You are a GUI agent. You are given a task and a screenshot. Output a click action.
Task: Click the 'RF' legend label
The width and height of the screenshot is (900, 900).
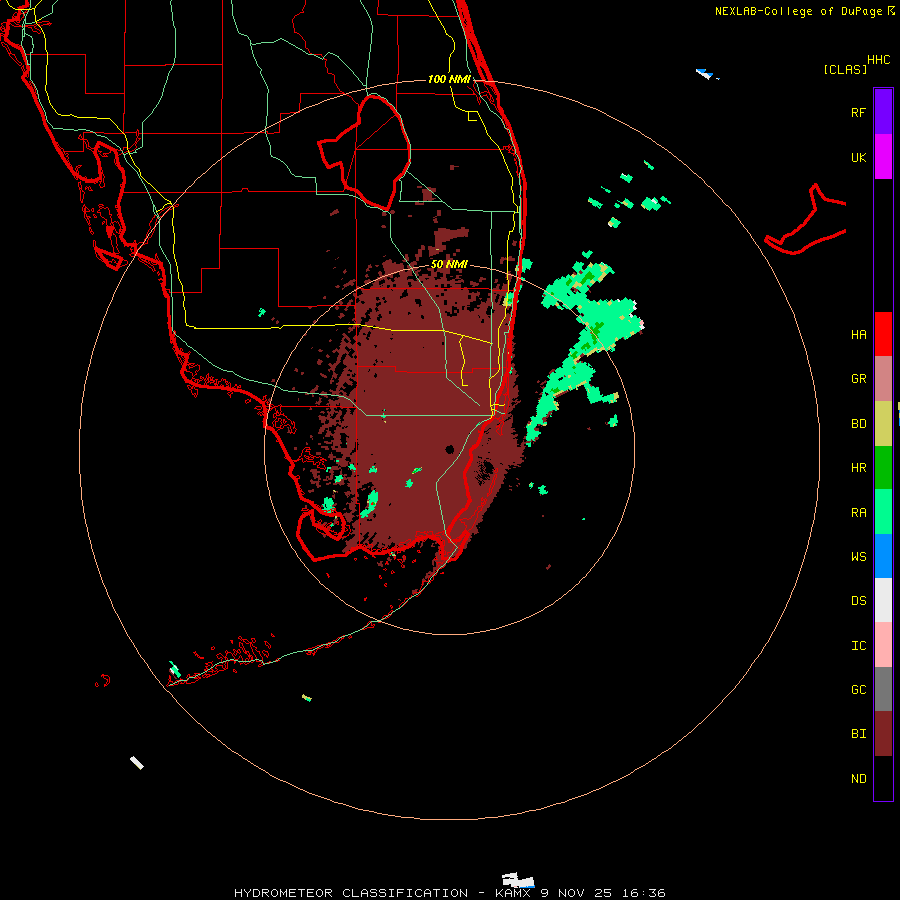(x=858, y=113)
